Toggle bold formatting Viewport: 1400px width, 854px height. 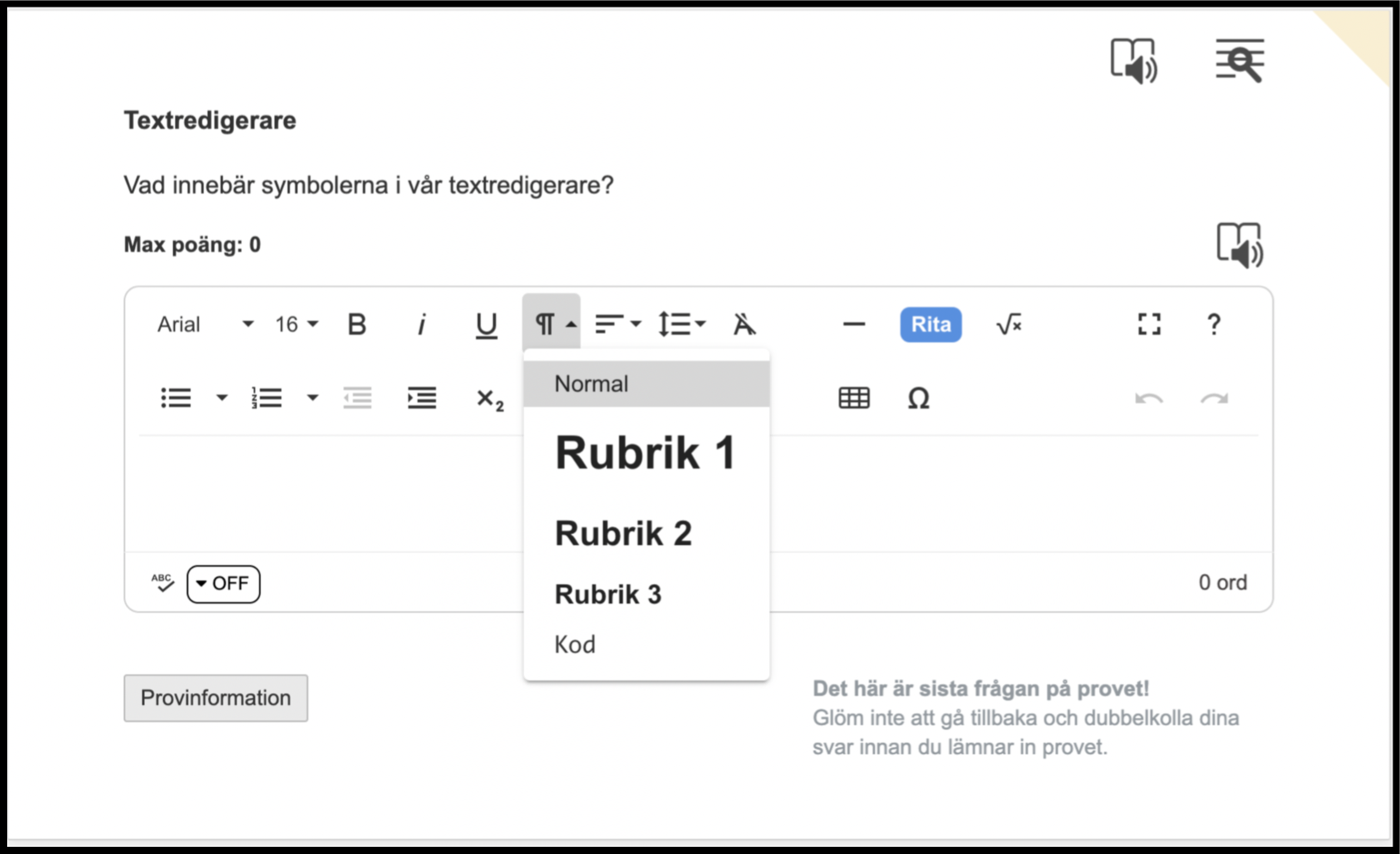coord(356,325)
